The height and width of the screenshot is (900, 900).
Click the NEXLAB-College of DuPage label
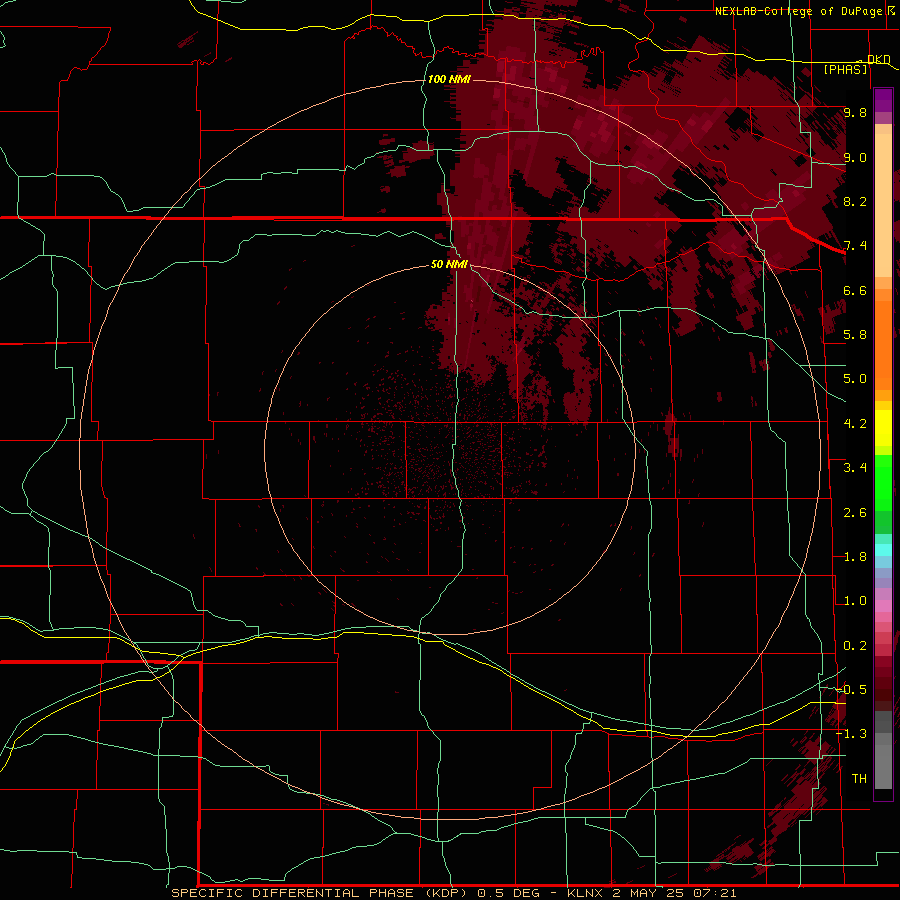click(x=799, y=11)
